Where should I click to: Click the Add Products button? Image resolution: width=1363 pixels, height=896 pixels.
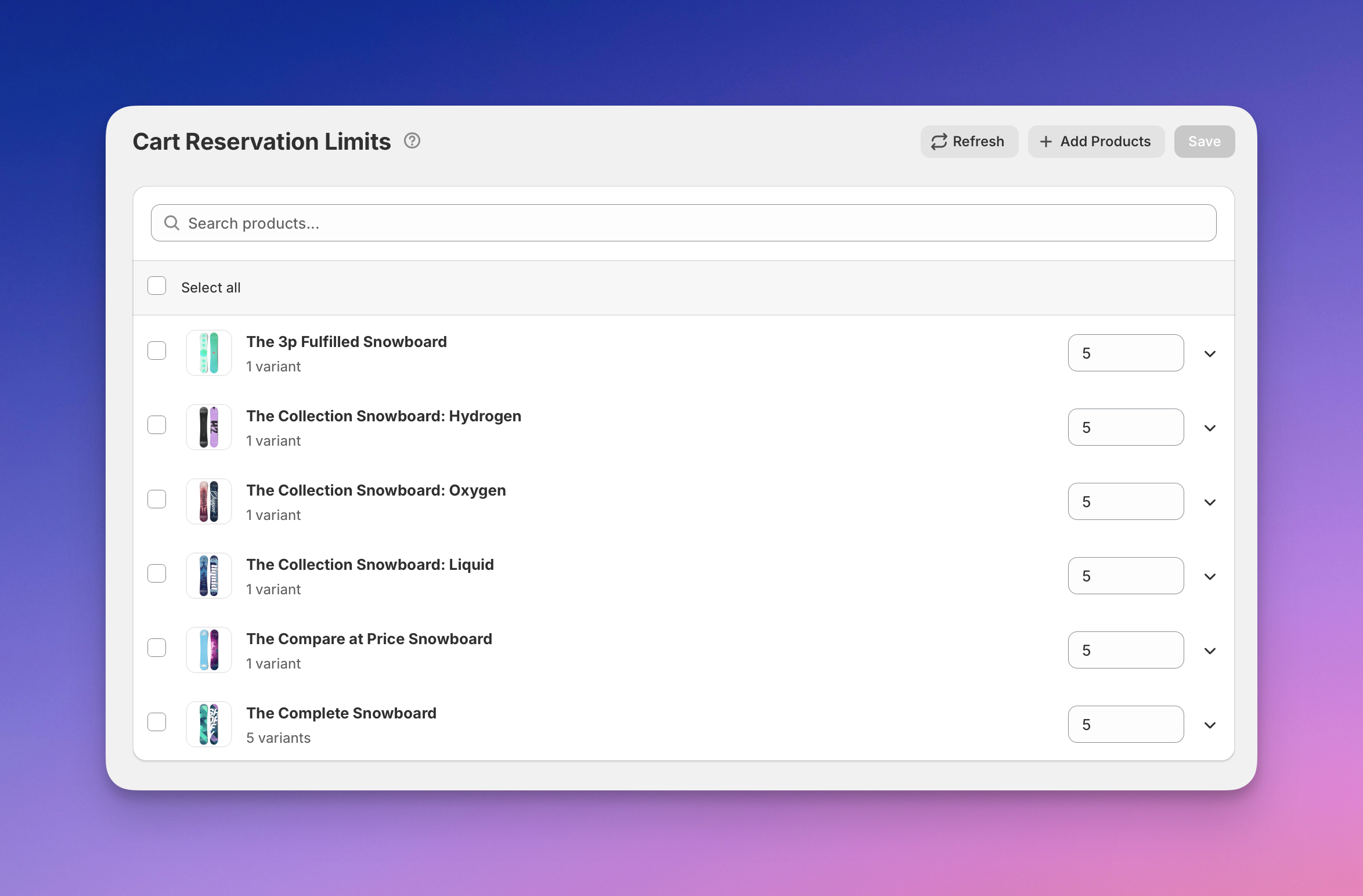click(x=1096, y=142)
